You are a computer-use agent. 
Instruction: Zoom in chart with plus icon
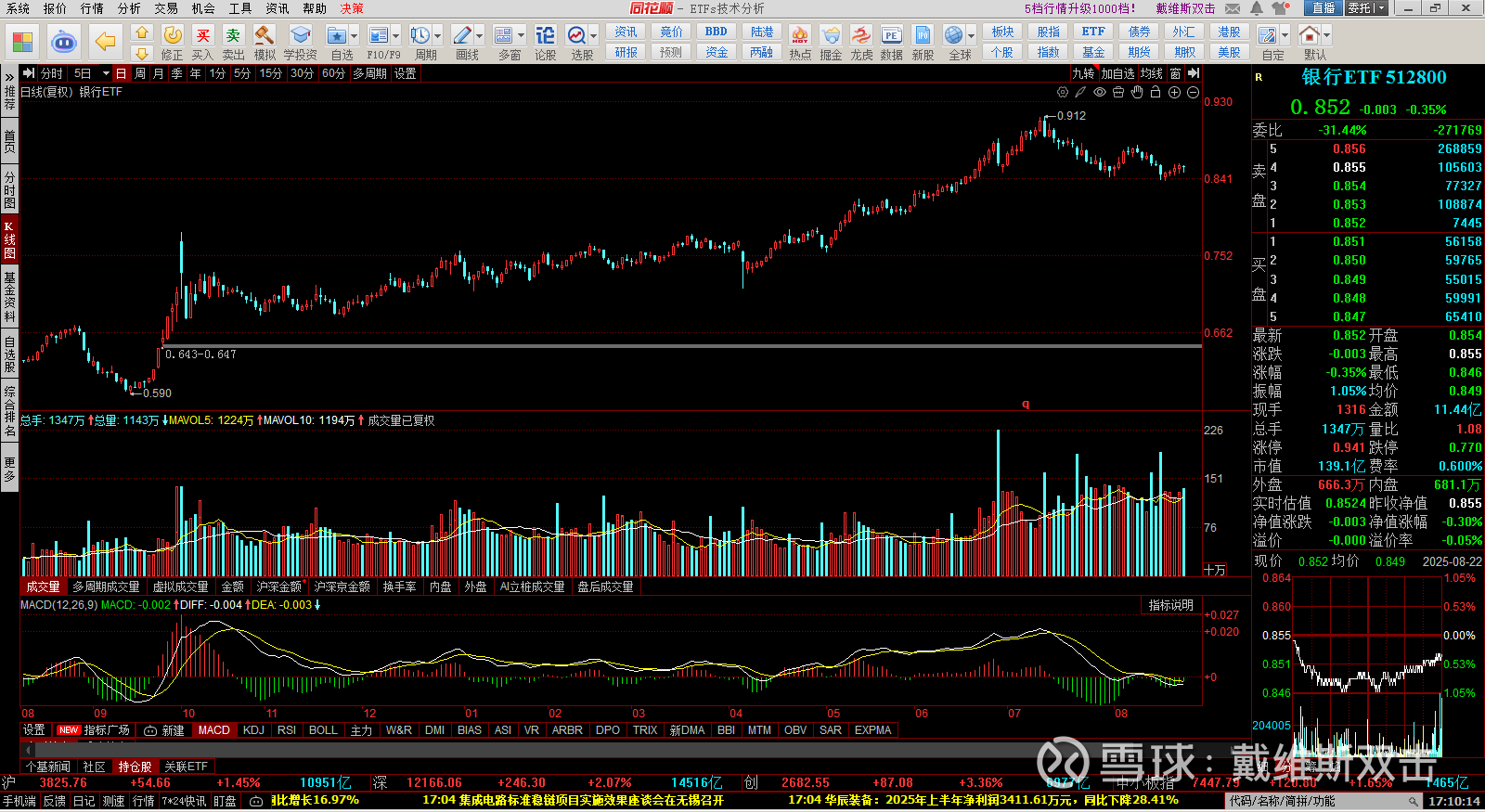pyautogui.click(x=1174, y=92)
